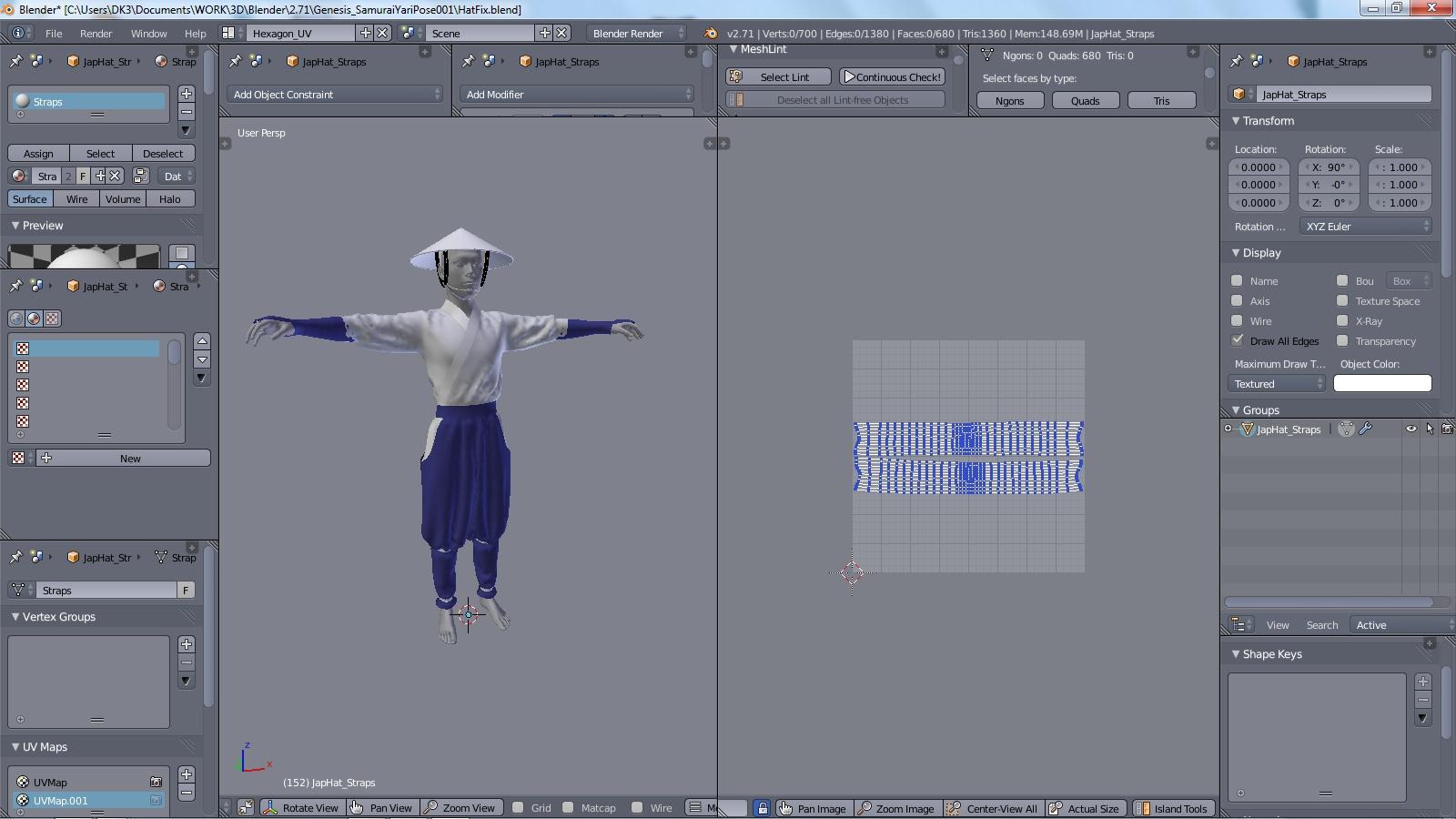This screenshot has width=1456, height=819.
Task: Open the Render menu
Action: [96, 34]
